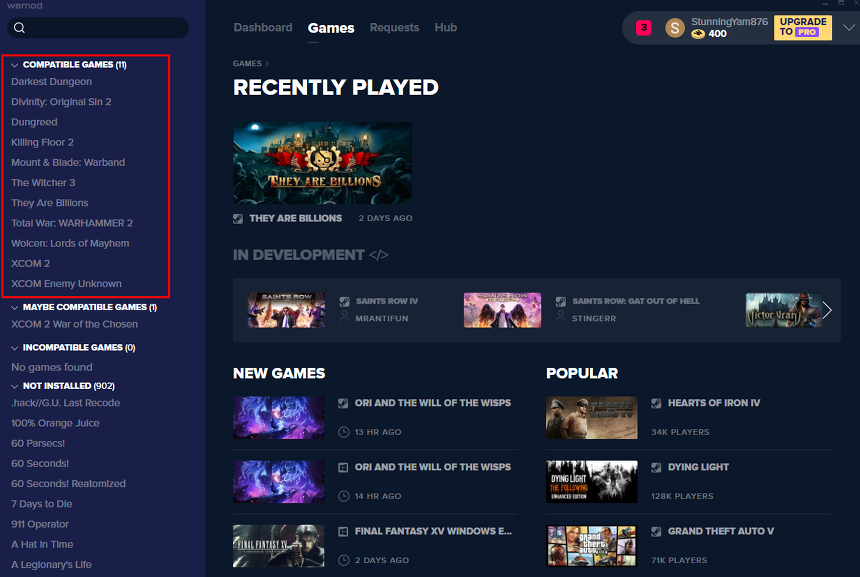860x577 pixels.
Task: Open 911 Operator from the list
Action: point(39,524)
